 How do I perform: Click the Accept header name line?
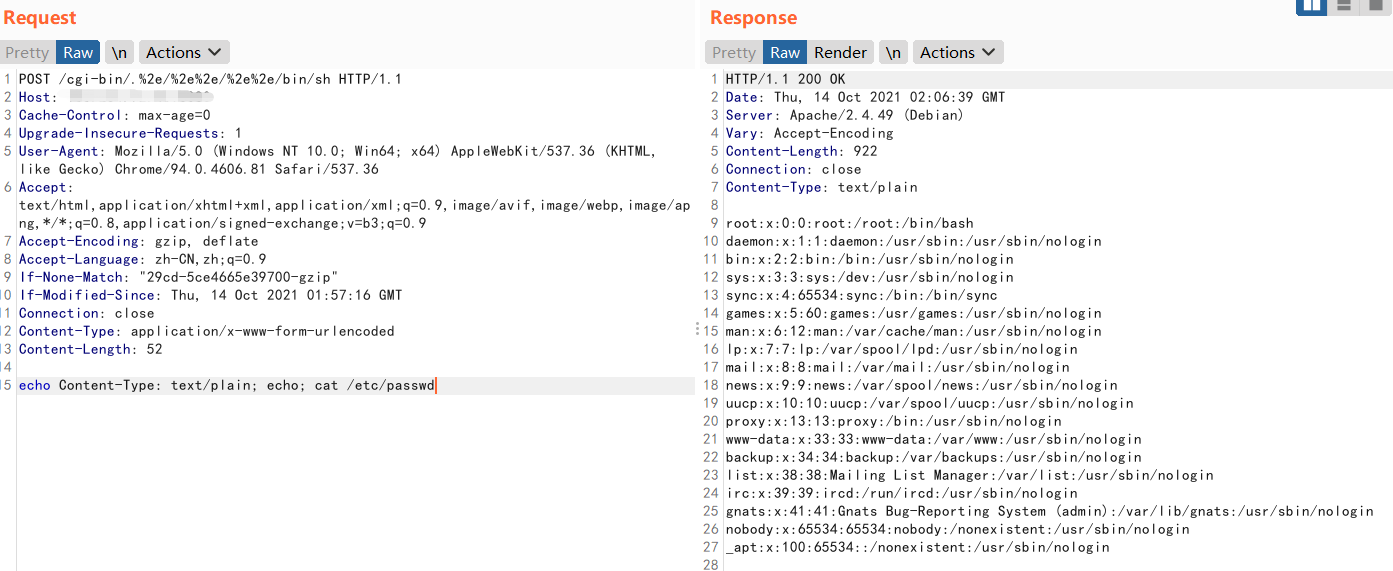click(x=46, y=187)
